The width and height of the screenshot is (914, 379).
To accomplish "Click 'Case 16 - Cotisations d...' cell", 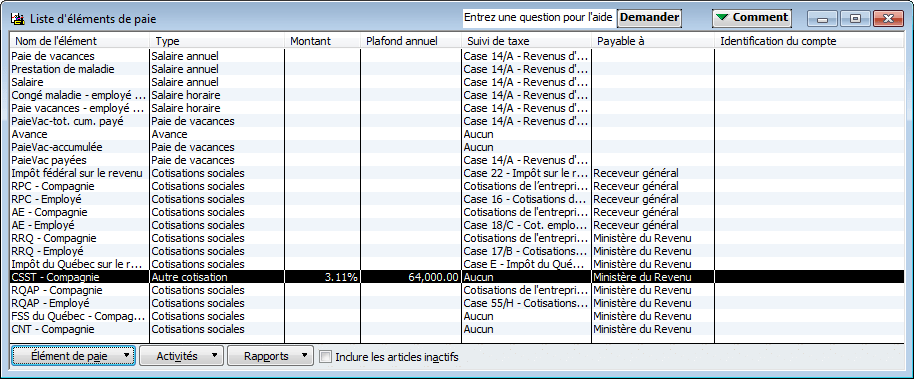I will pos(526,199).
